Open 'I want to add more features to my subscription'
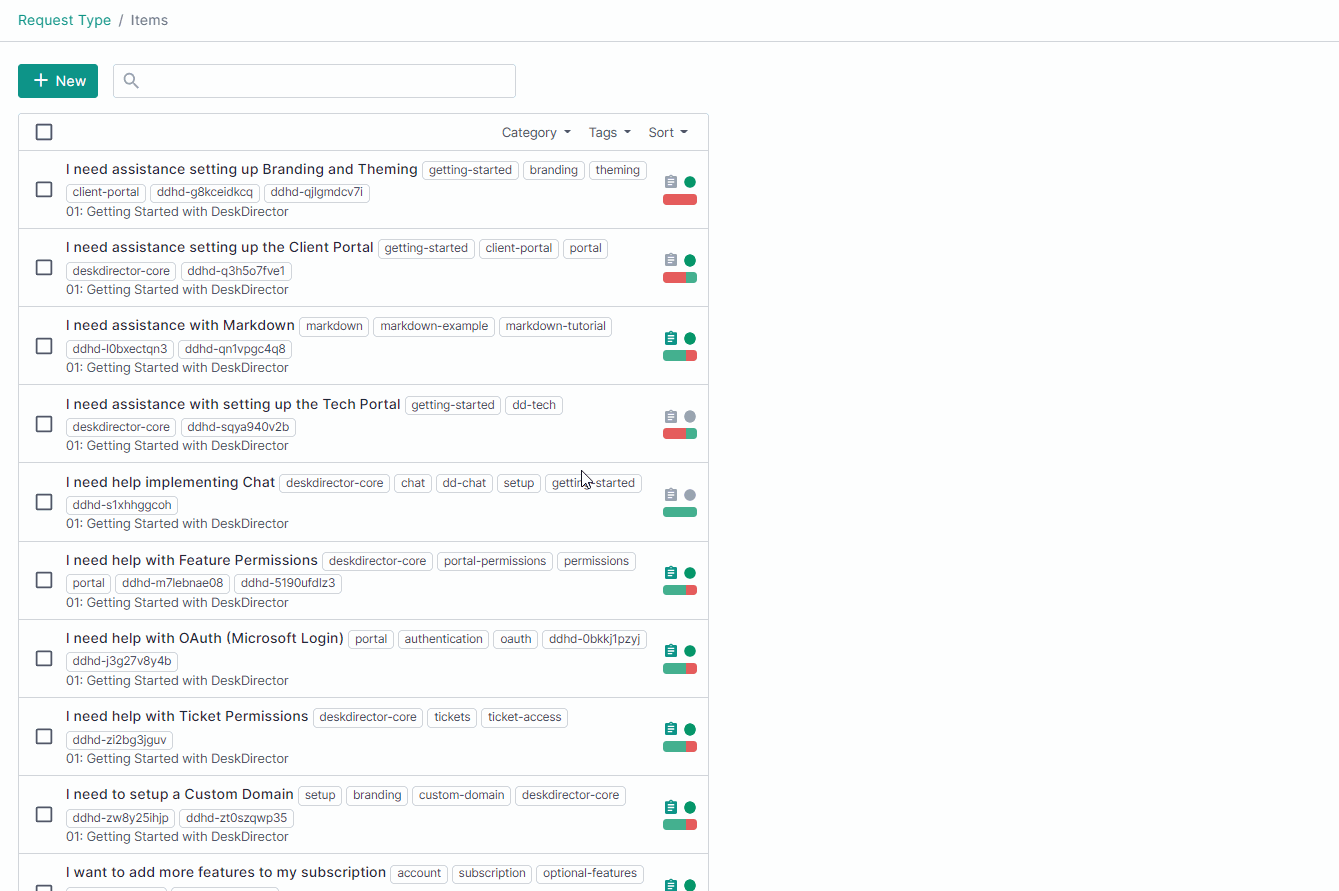The width and height of the screenshot is (1339, 891). (x=226, y=872)
